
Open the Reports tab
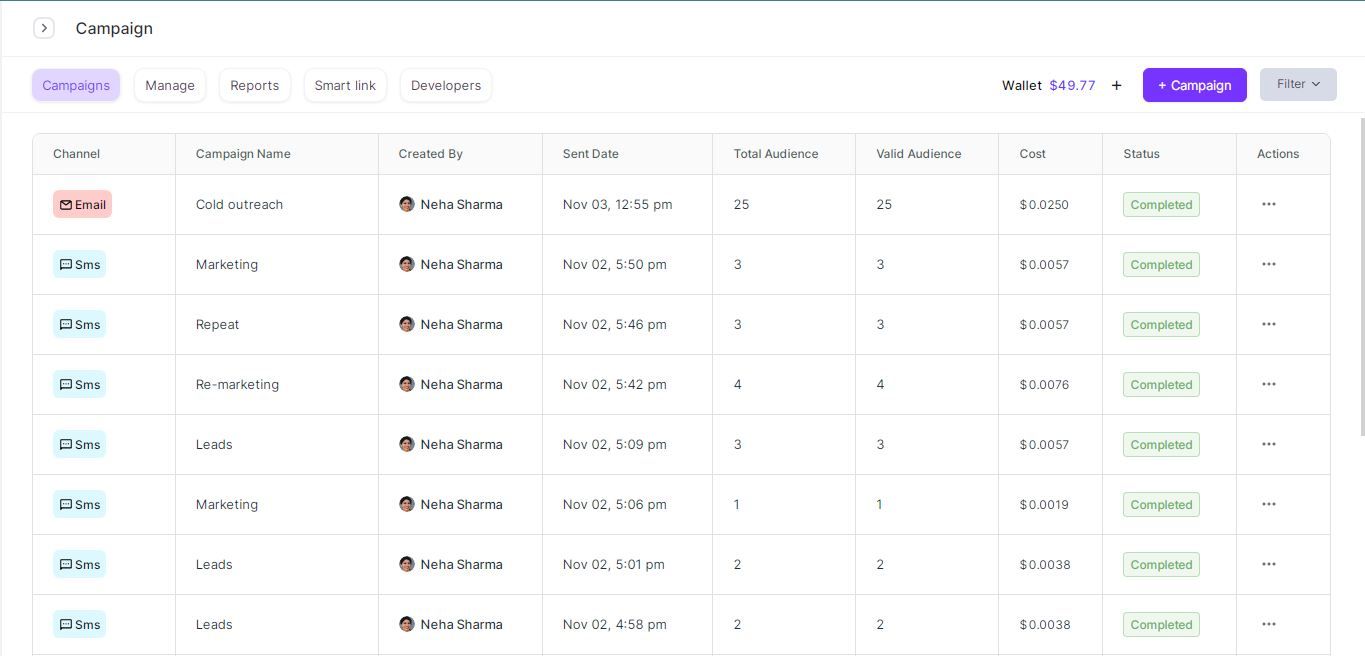[254, 85]
